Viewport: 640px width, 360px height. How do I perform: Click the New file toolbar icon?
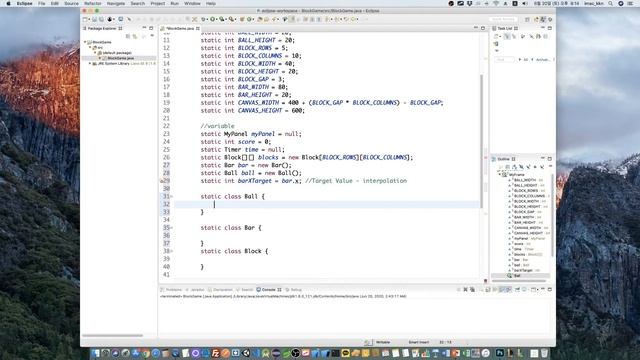[85, 19]
